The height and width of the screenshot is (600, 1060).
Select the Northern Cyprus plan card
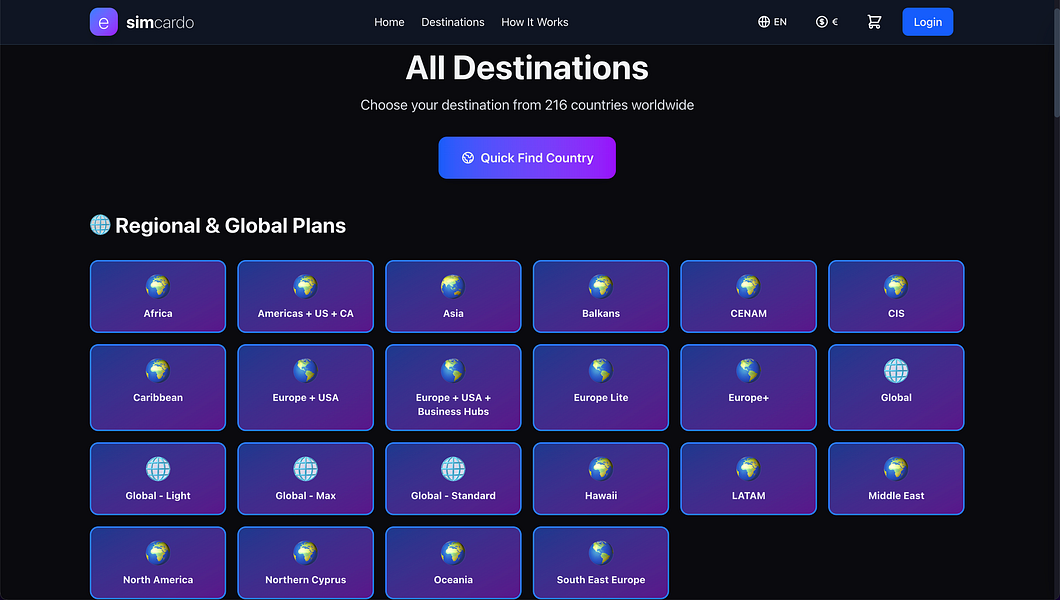point(306,563)
